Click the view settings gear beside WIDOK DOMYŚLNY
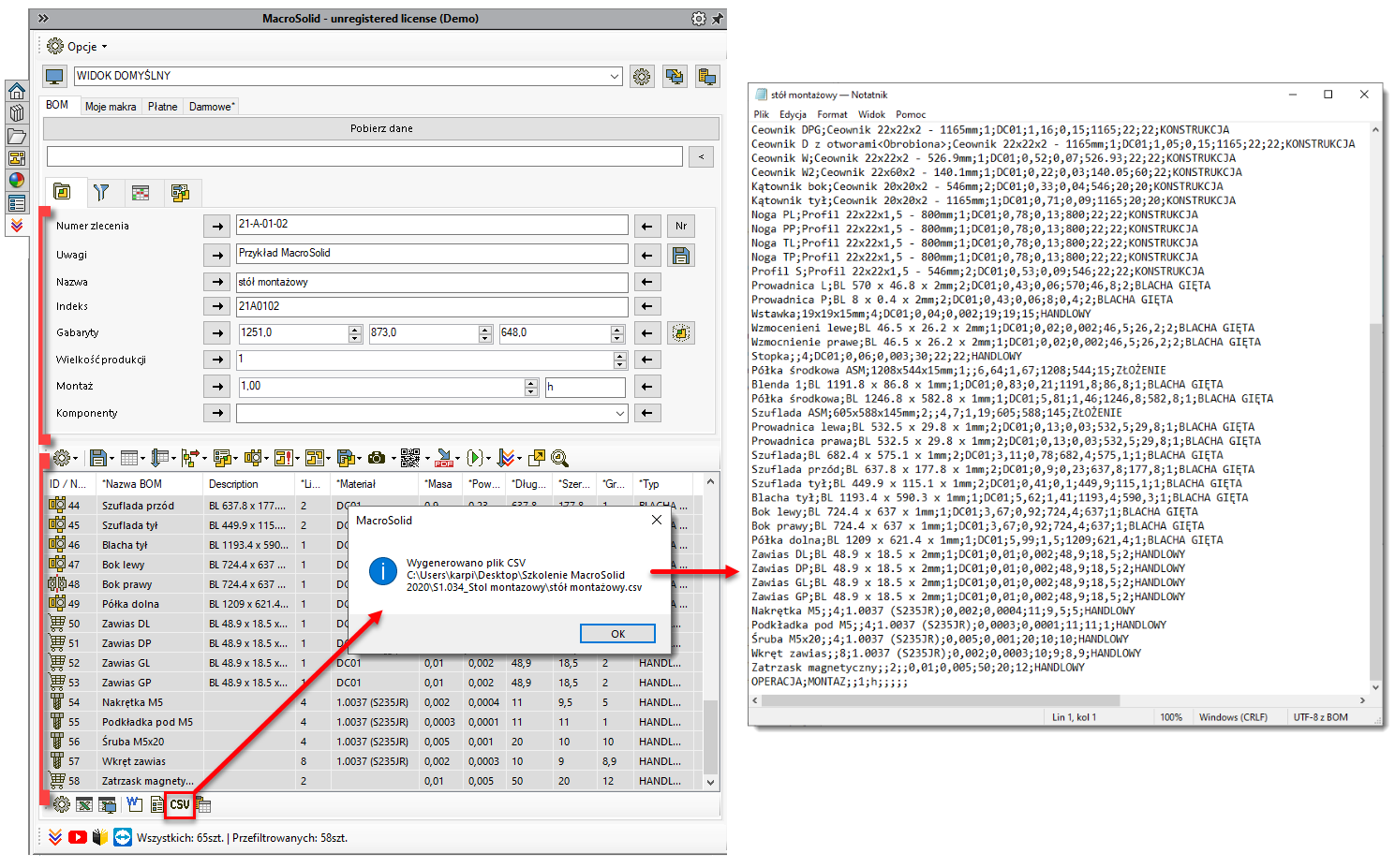The width and height of the screenshot is (1395, 868). [x=642, y=77]
